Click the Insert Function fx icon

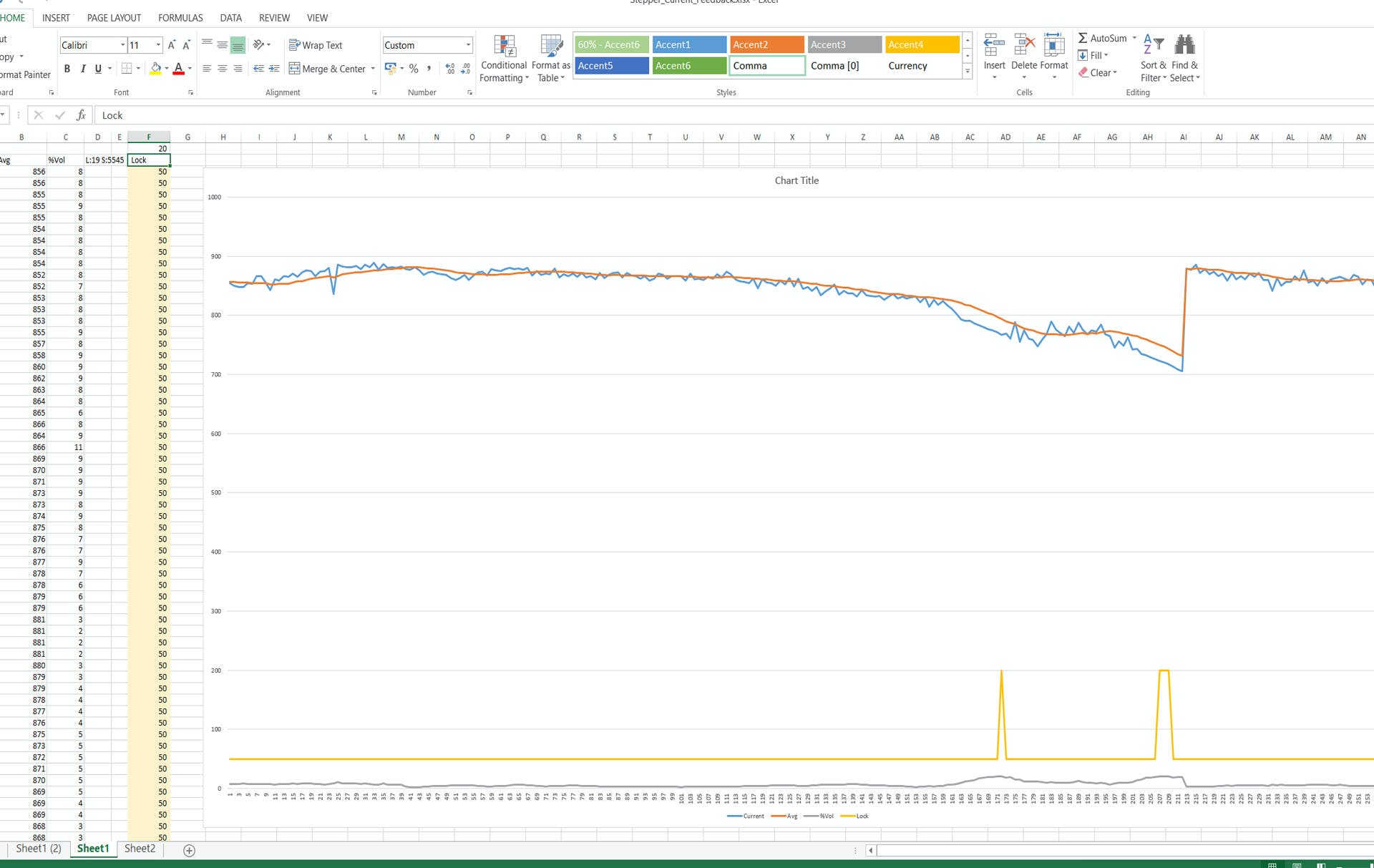tap(81, 115)
